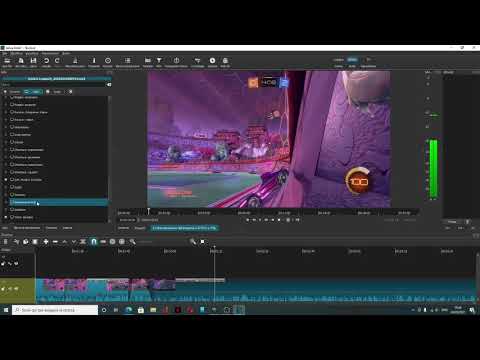Open the Help menu

tap(66, 53)
